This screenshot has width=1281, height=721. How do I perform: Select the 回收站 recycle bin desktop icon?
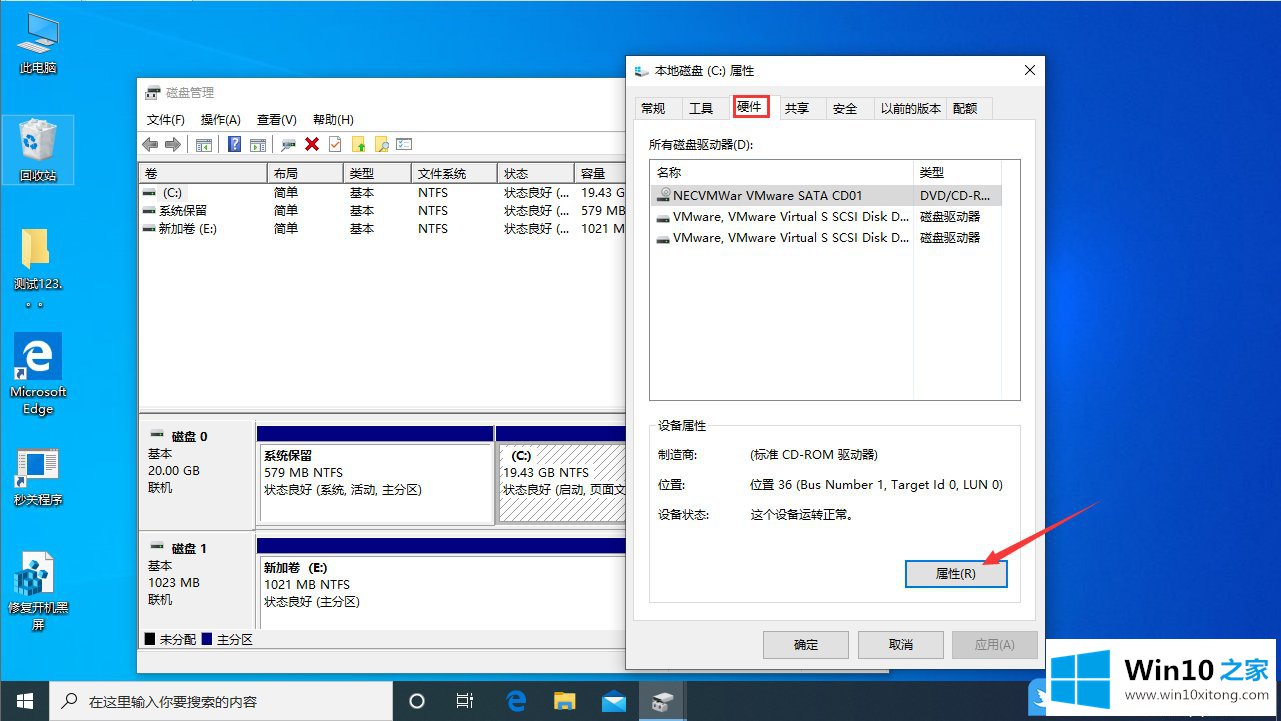(38, 150)
